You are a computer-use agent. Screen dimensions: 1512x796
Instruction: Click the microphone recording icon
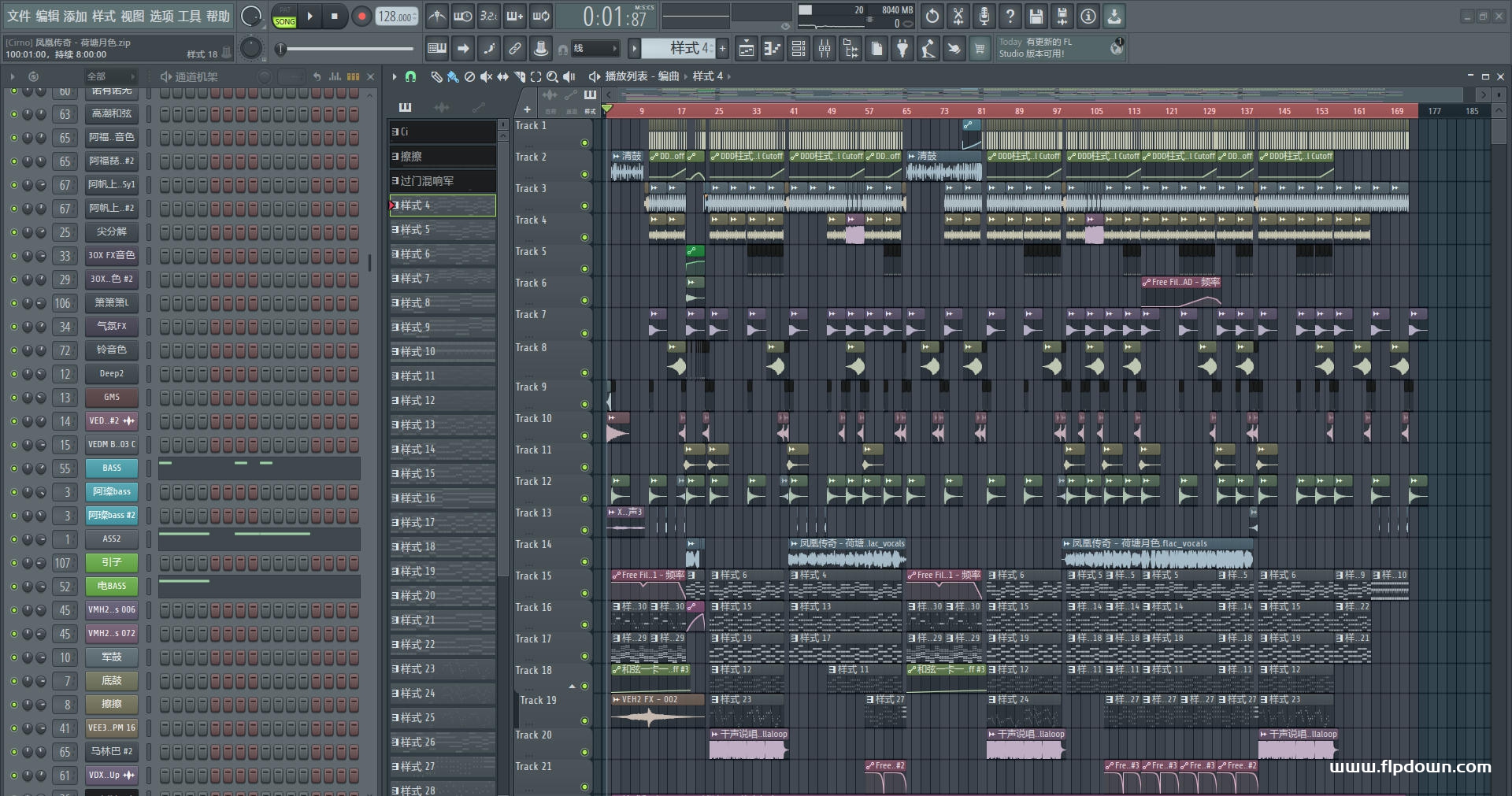click(x=984, y=16)
